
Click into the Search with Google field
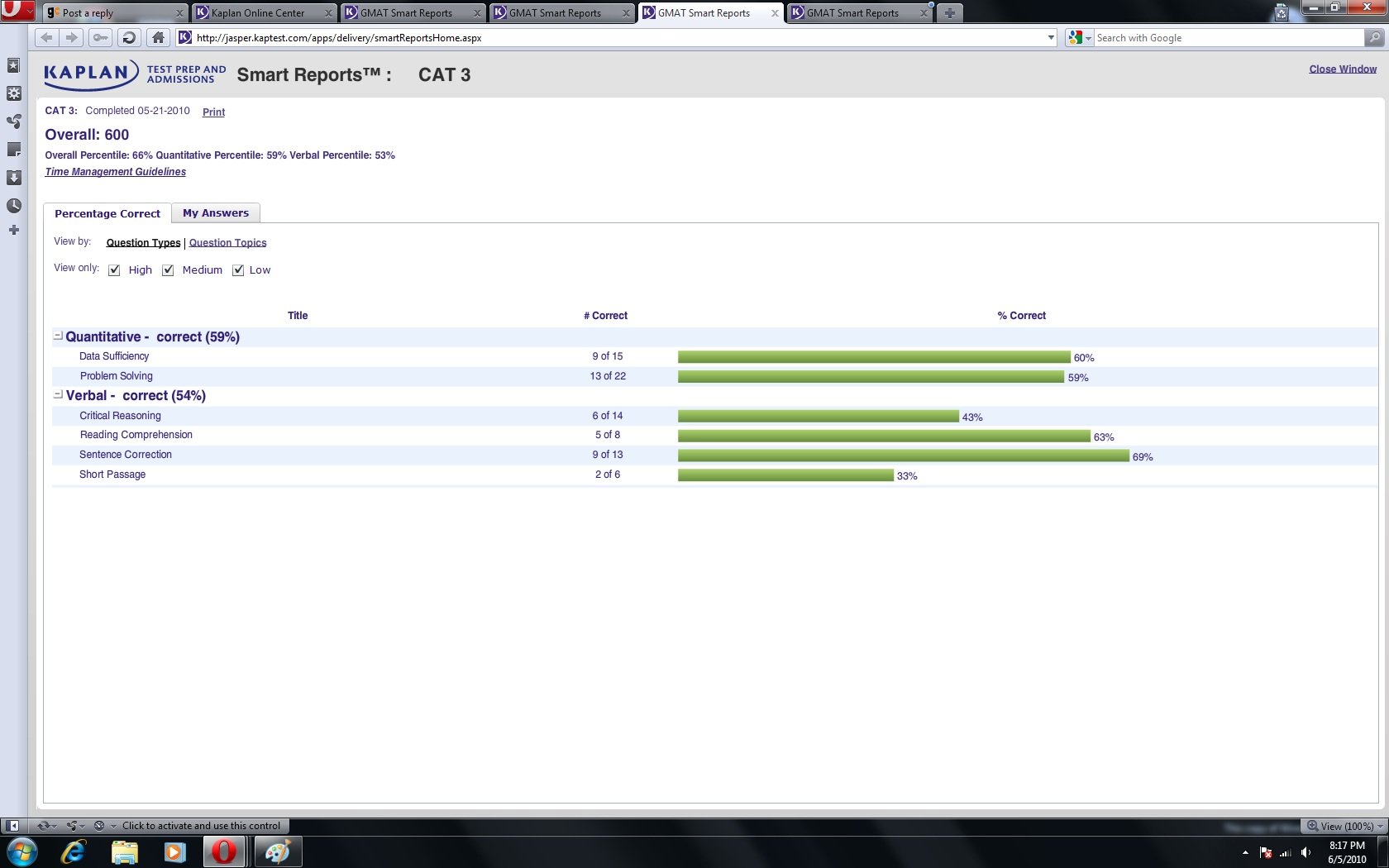click(x=1228, y=37)
